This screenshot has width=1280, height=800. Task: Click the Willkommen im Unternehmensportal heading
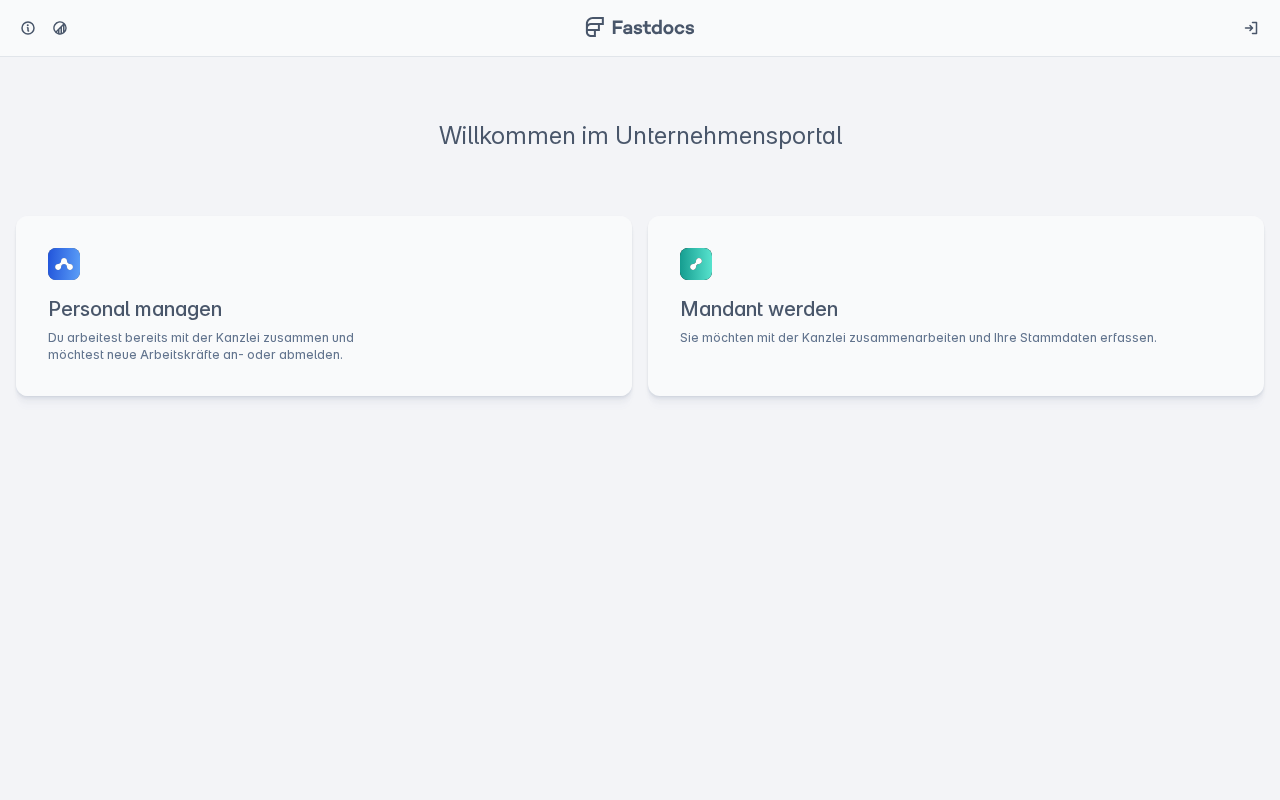click(640, 135)
